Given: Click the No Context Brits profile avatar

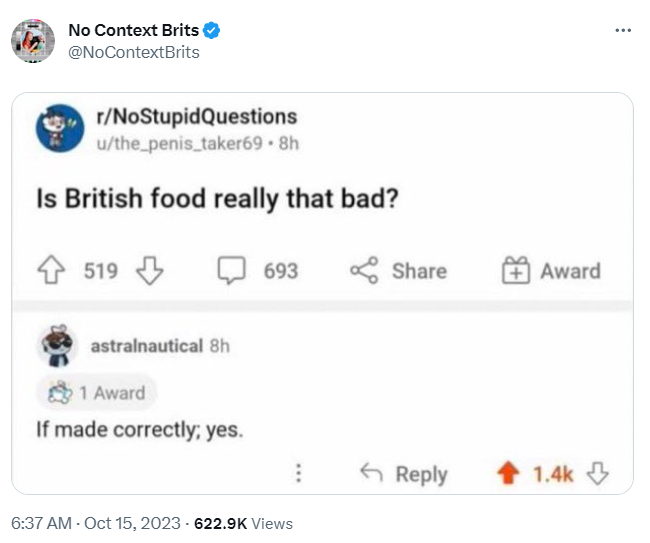Looking at the screenshot, I should pyautogui.click(x=33, y=41).
